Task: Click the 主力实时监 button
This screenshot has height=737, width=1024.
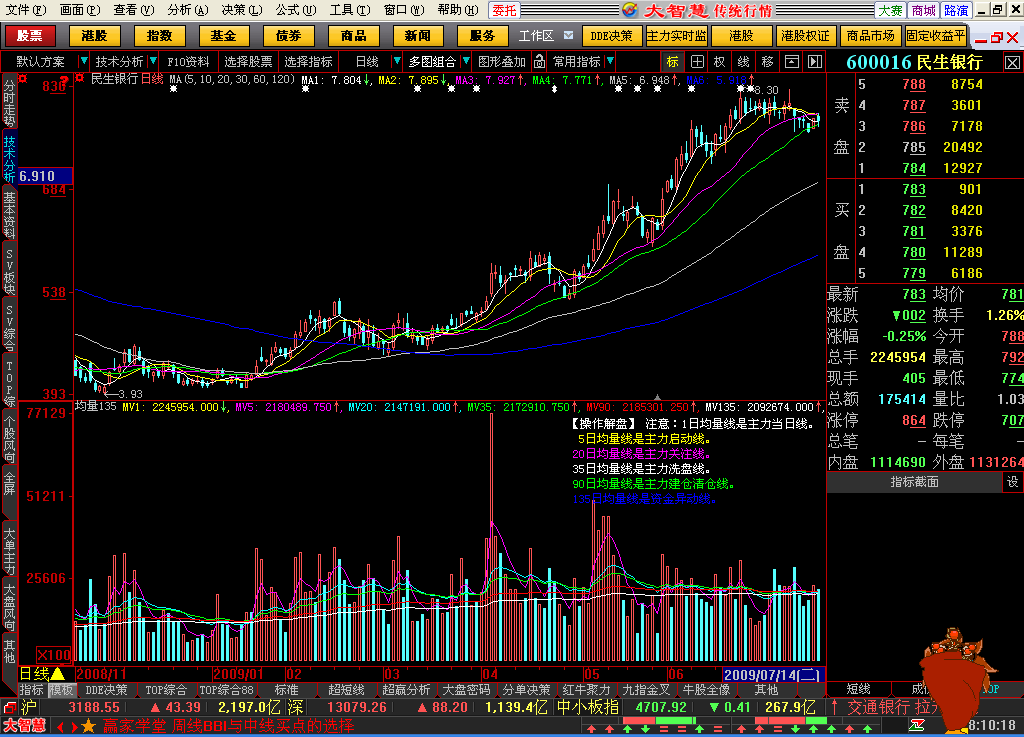Action: pos(676,36)
